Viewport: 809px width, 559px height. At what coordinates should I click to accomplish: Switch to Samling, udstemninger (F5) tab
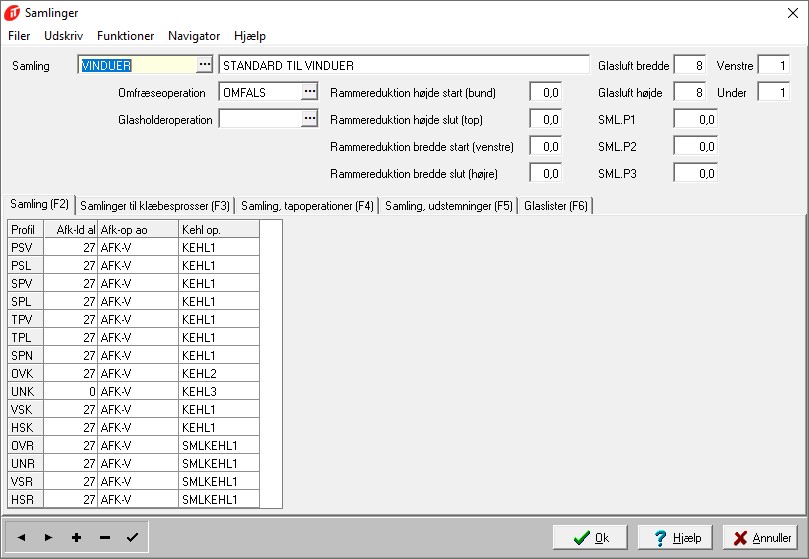tap(449, 206)
